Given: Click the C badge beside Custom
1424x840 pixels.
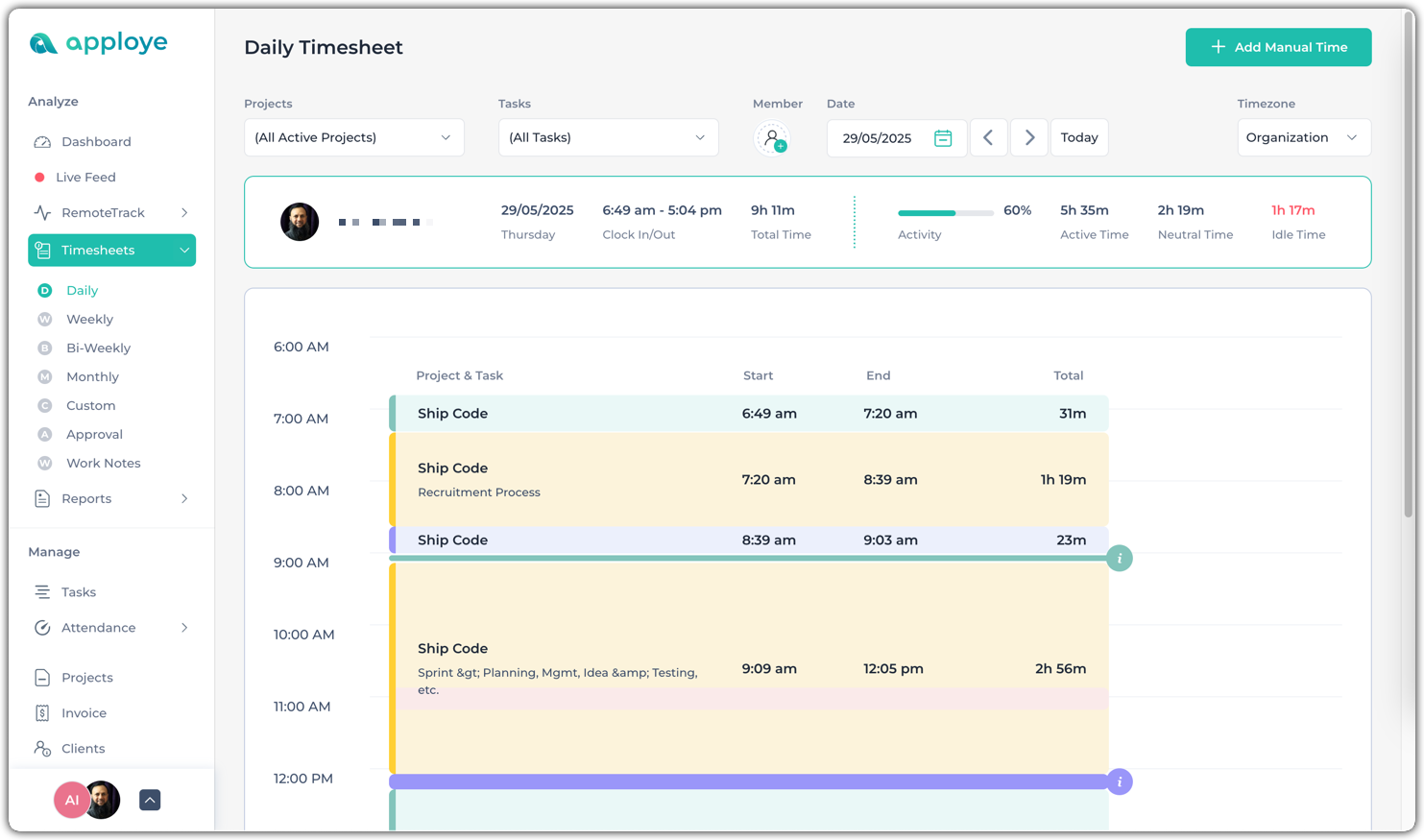Looking at the screenshot, I should [44, 406].
